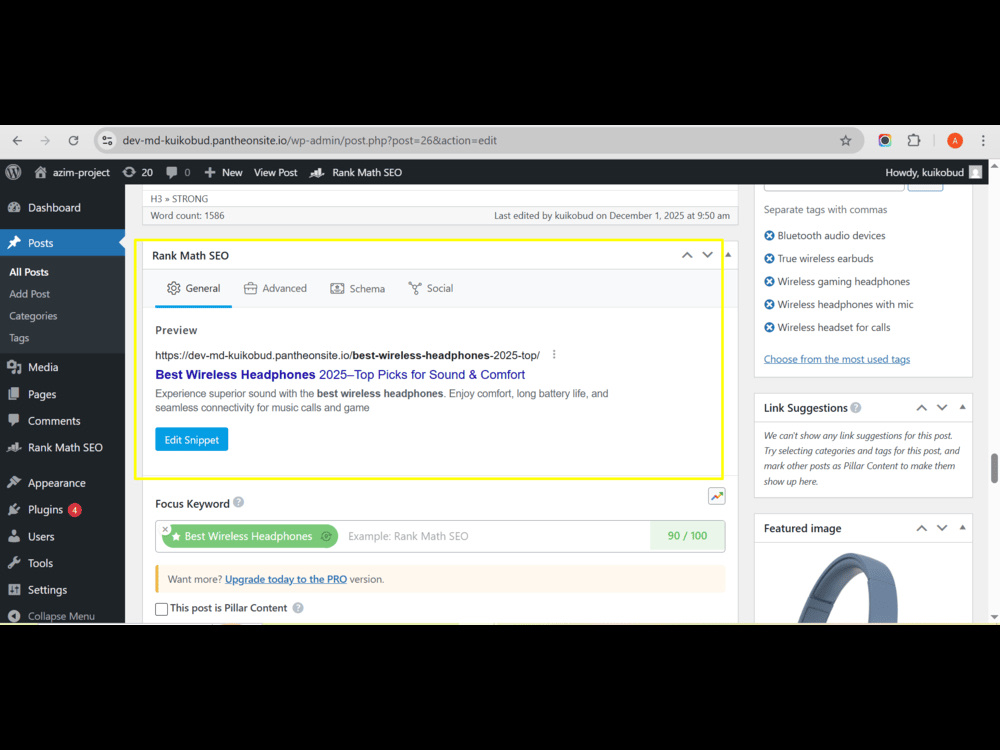Move Link Suggestions panel down
1000x750 pixels.
point(942,408)
